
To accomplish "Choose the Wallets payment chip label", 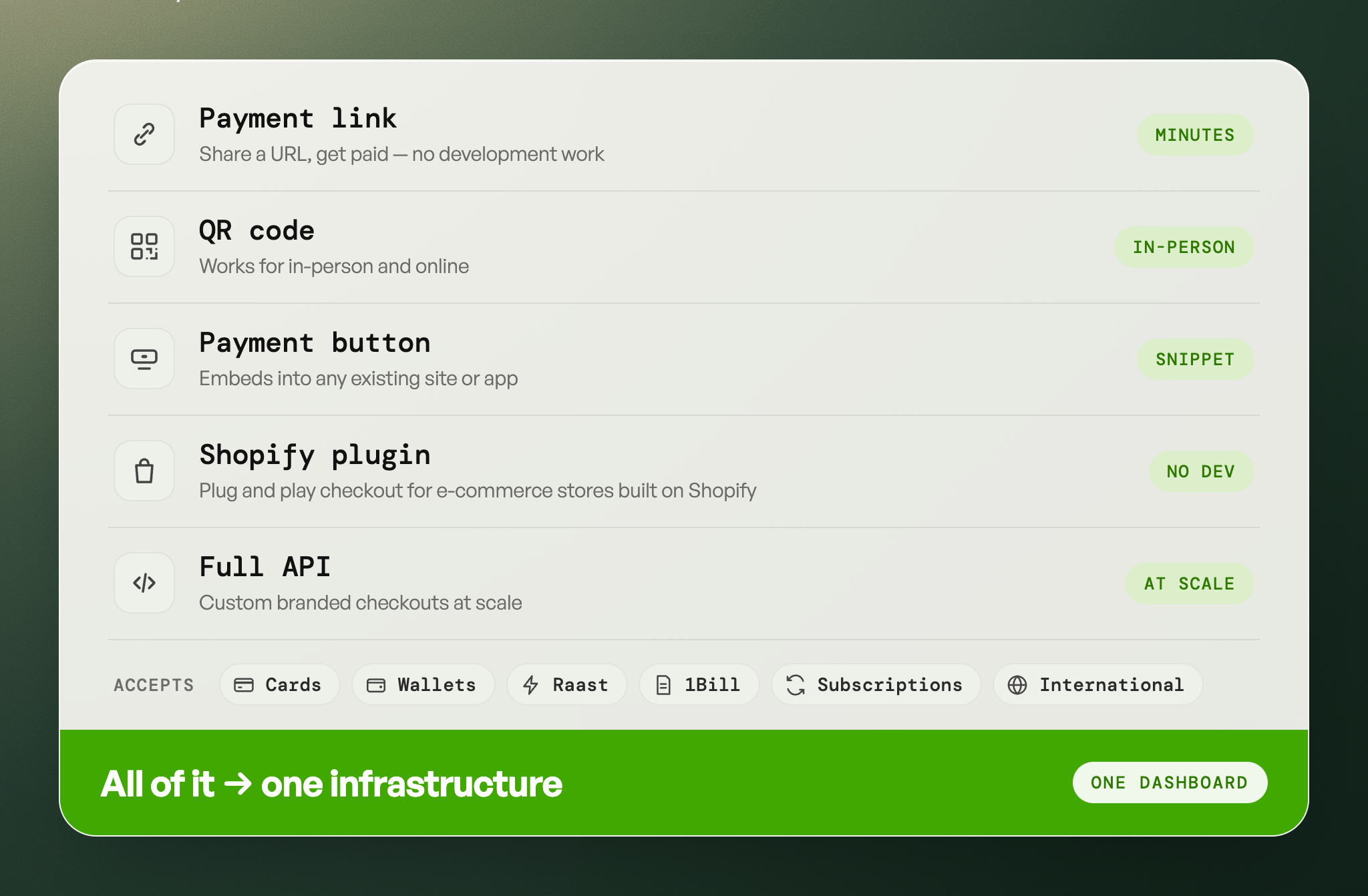I will (437, 685).
